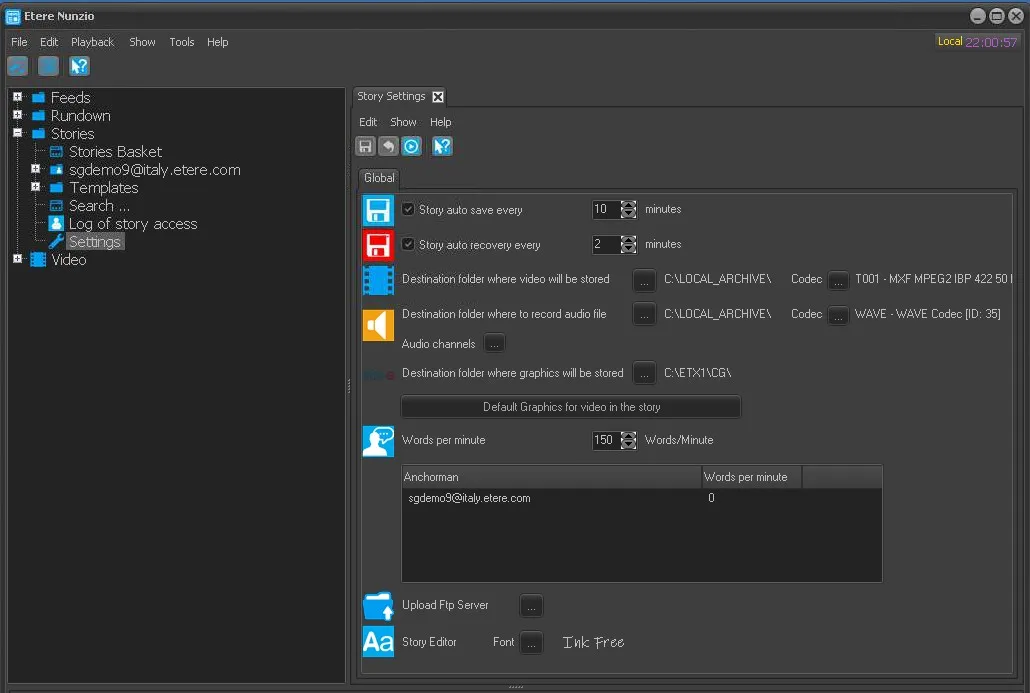Click the blue film strip video folder icon
The image size is (1030, 693).
coord(378,280)
